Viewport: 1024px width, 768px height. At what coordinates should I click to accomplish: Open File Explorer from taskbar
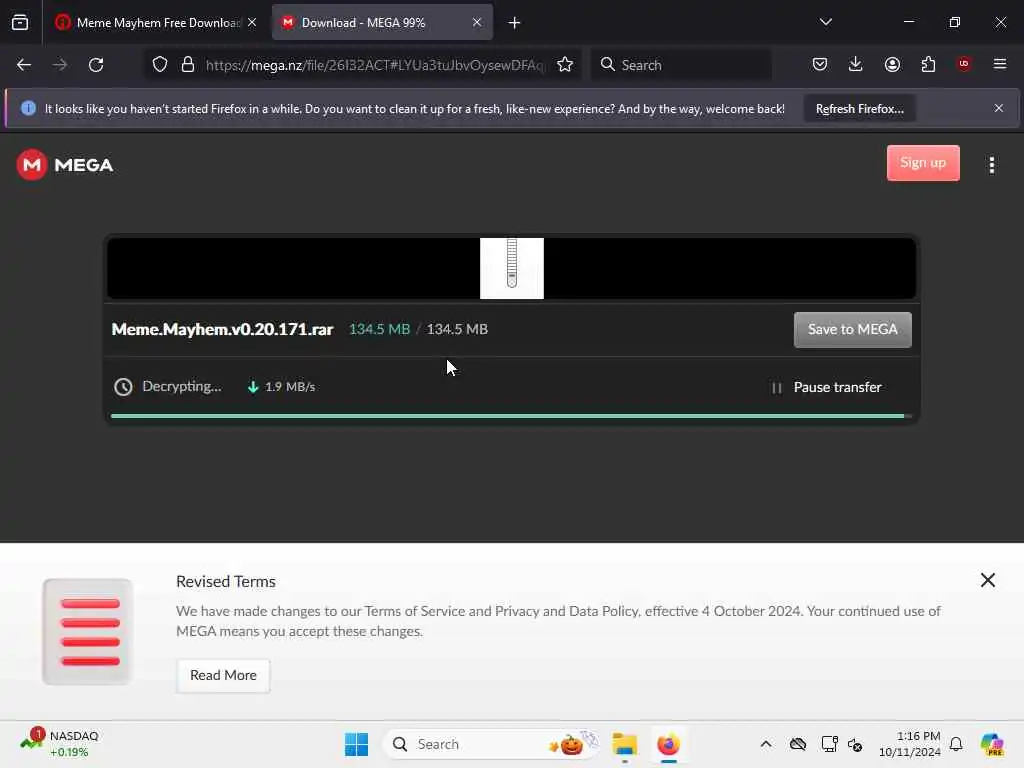pyautogui.click(x=624, y=744)
